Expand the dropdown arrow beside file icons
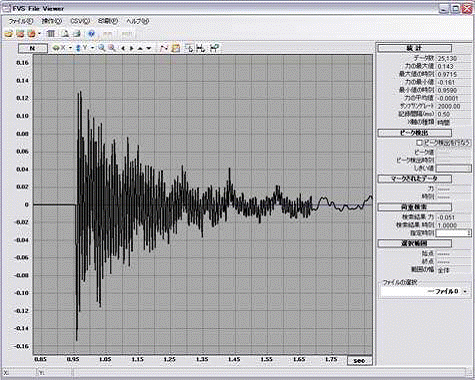475x380 pixels. pos(39,34)
